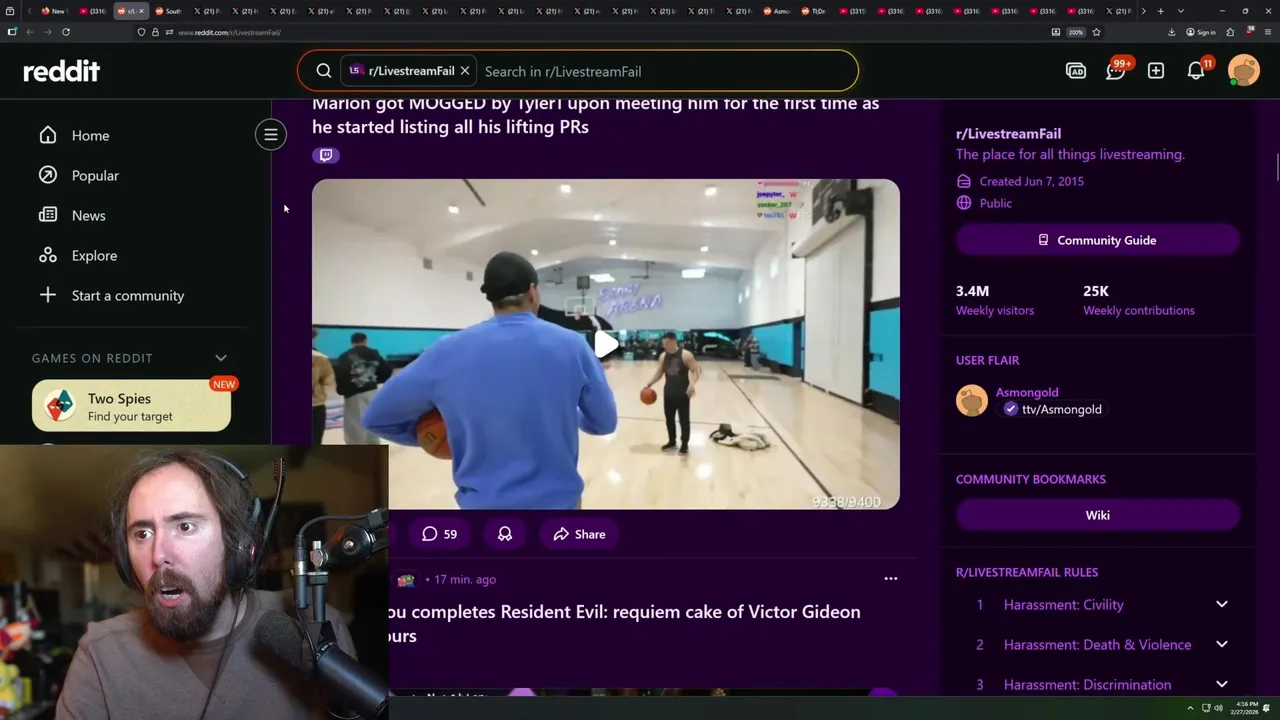Viewport: 1280px width, 720px height.
Task: Play the TylerT basketball gym video
Action: (x=606, y=344)
